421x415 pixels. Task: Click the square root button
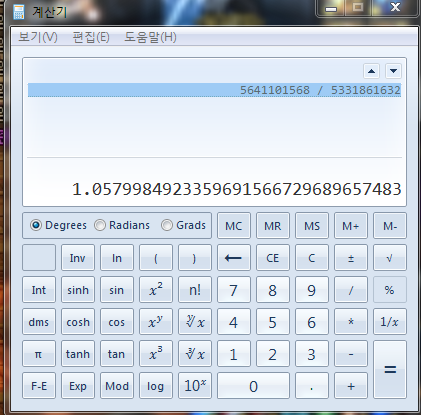pyautogui.click(x=390, y=258)
